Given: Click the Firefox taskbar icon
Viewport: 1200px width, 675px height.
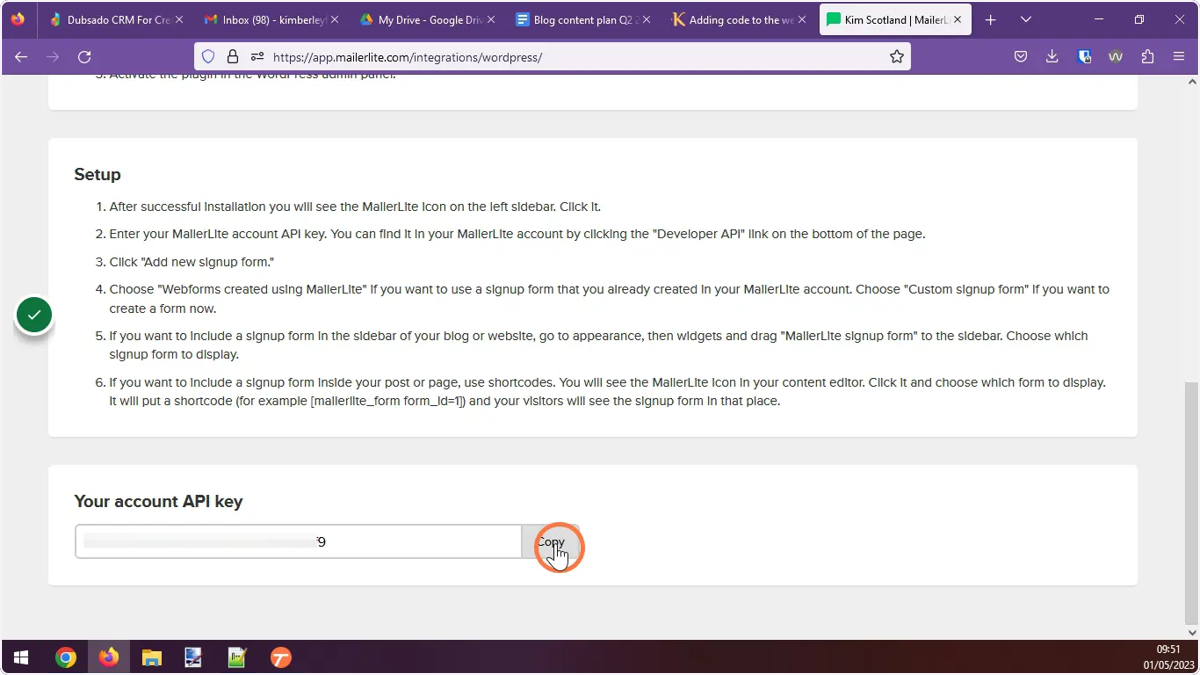Looking at the screenshot, I should [x=108, y=657].
